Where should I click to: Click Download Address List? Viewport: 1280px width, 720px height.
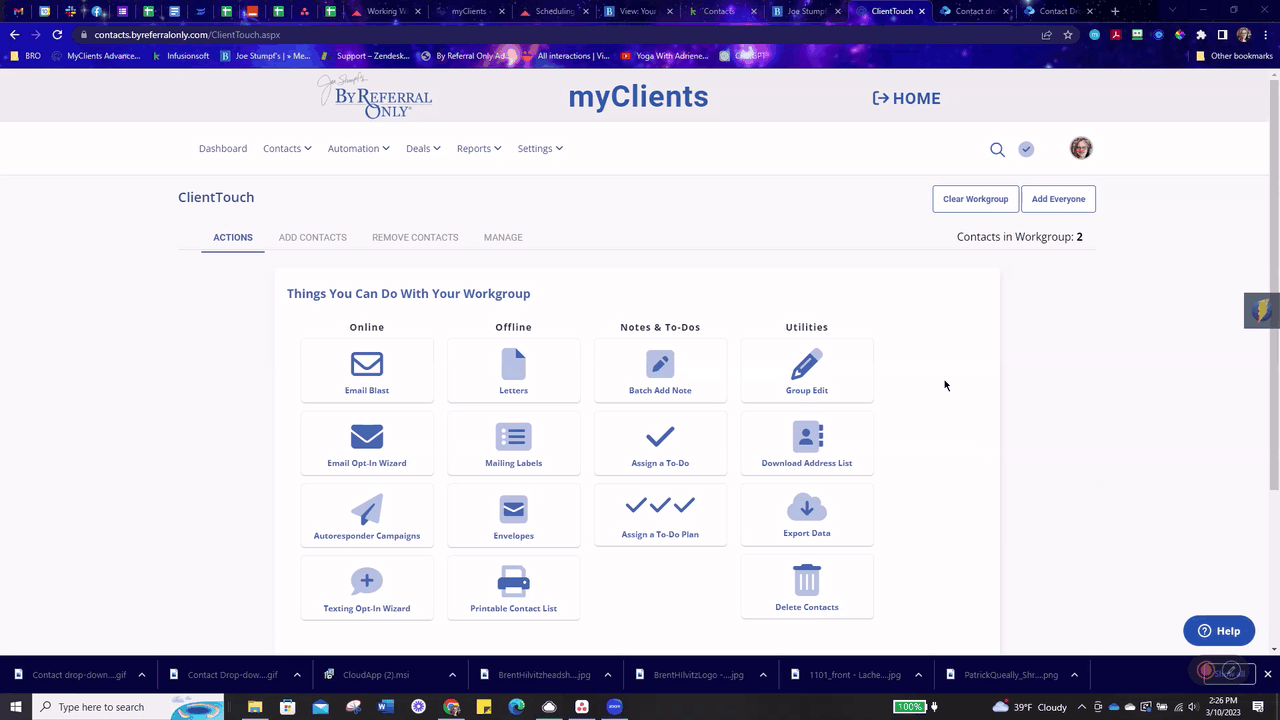tap(807, 444)
